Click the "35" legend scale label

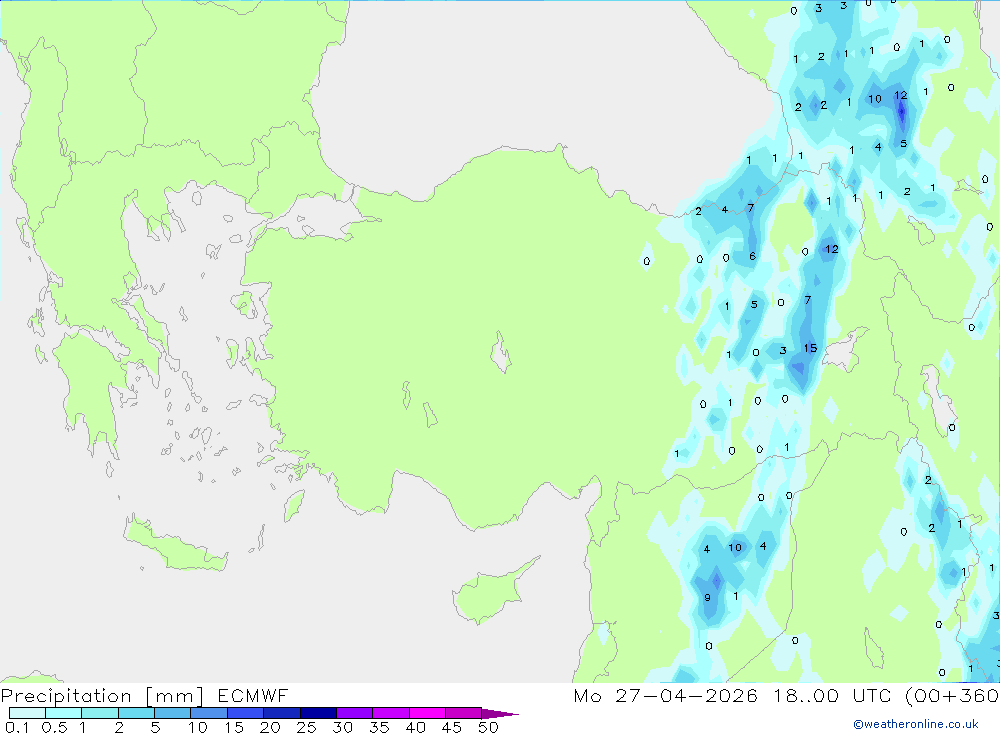[379, 727]
